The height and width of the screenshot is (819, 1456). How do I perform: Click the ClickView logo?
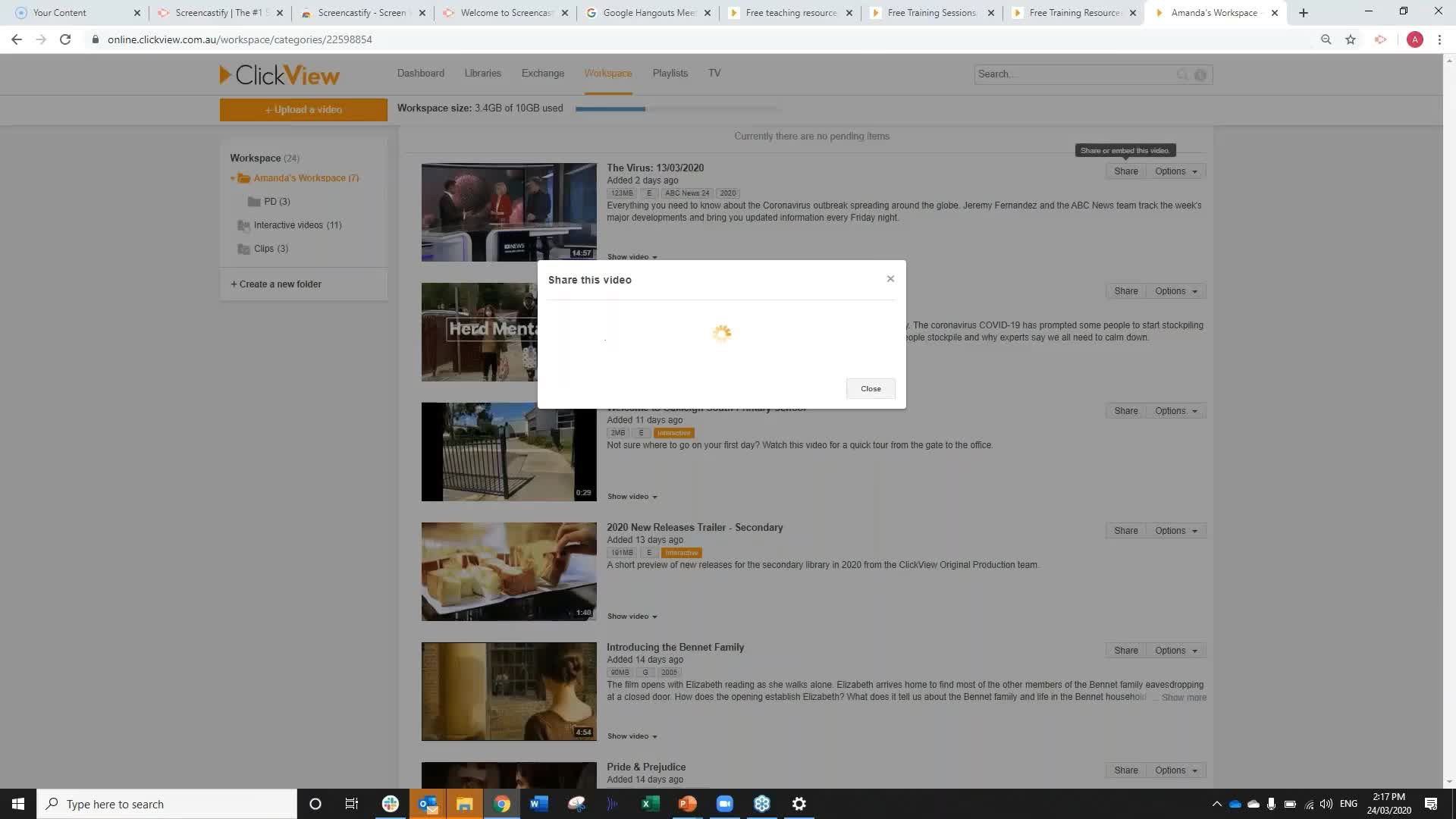pos(280,74)
